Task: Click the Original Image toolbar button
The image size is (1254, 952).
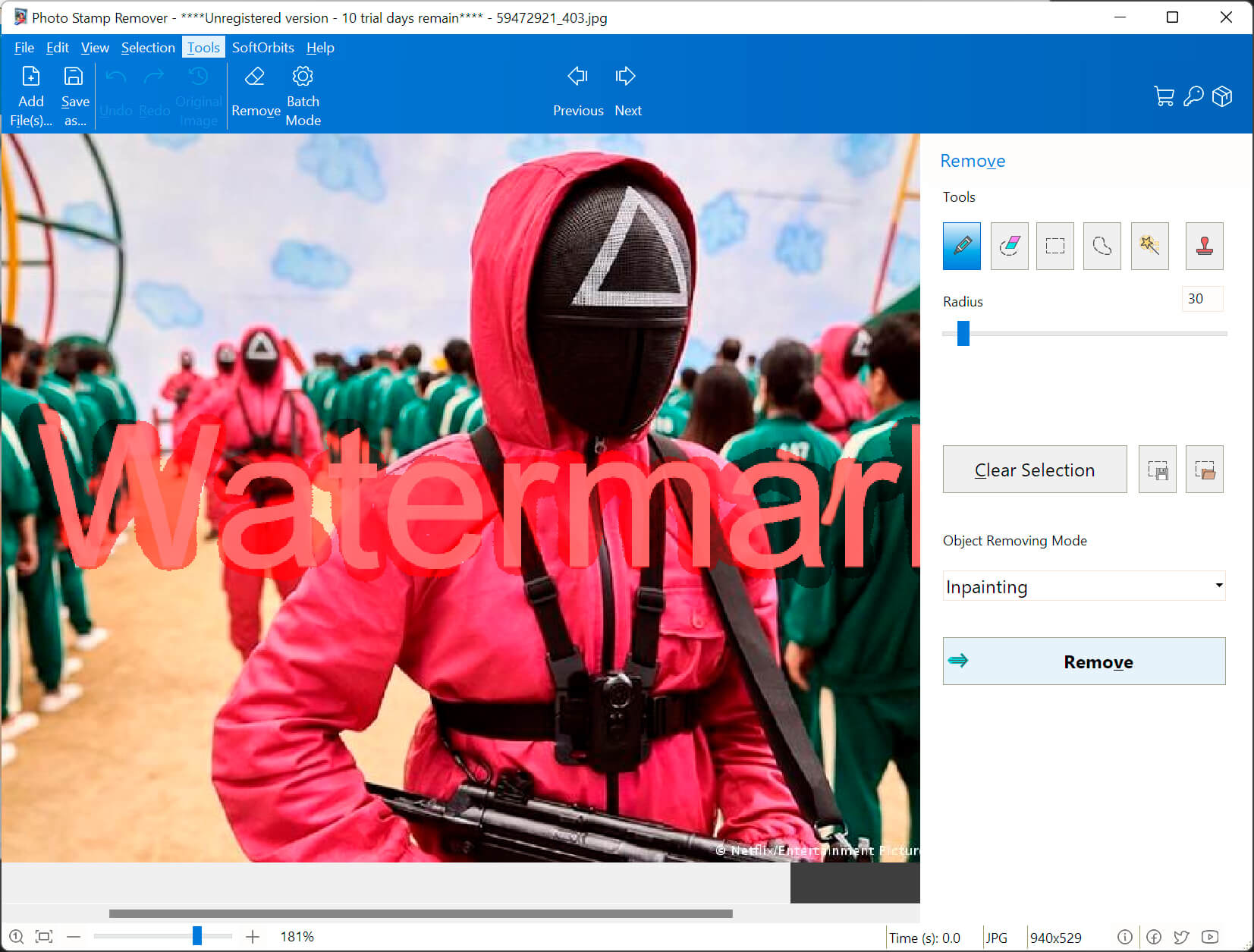Action: [198, 96]
